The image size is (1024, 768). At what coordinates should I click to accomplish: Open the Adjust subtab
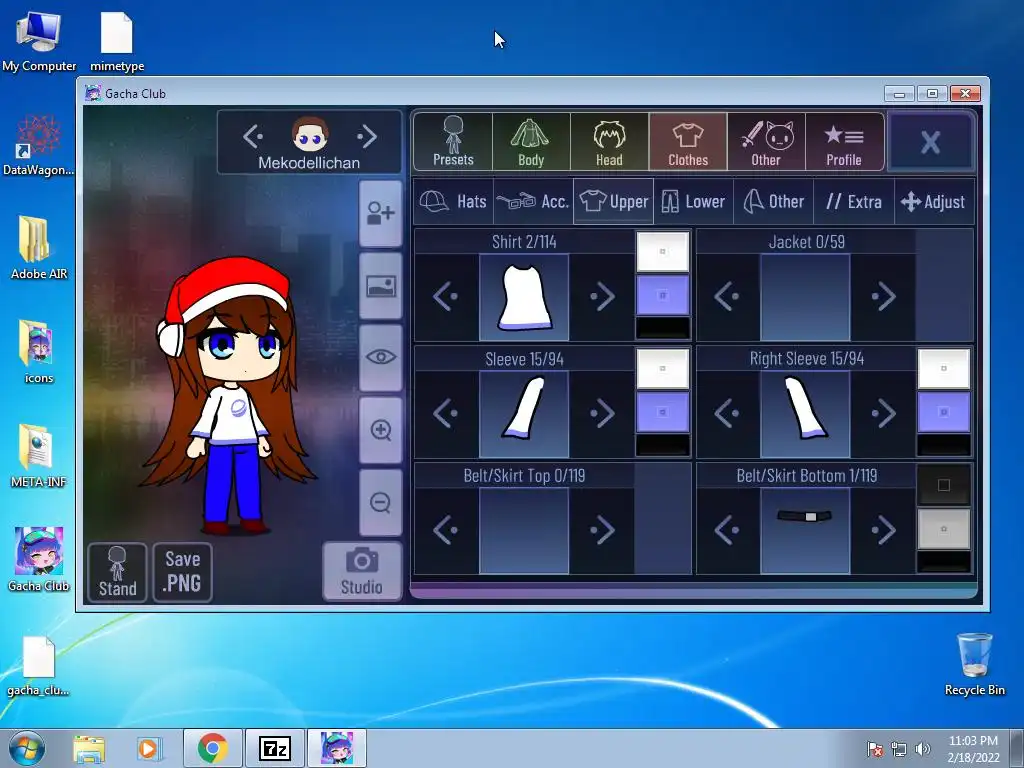pyautogui.click(x=934, y=201)
